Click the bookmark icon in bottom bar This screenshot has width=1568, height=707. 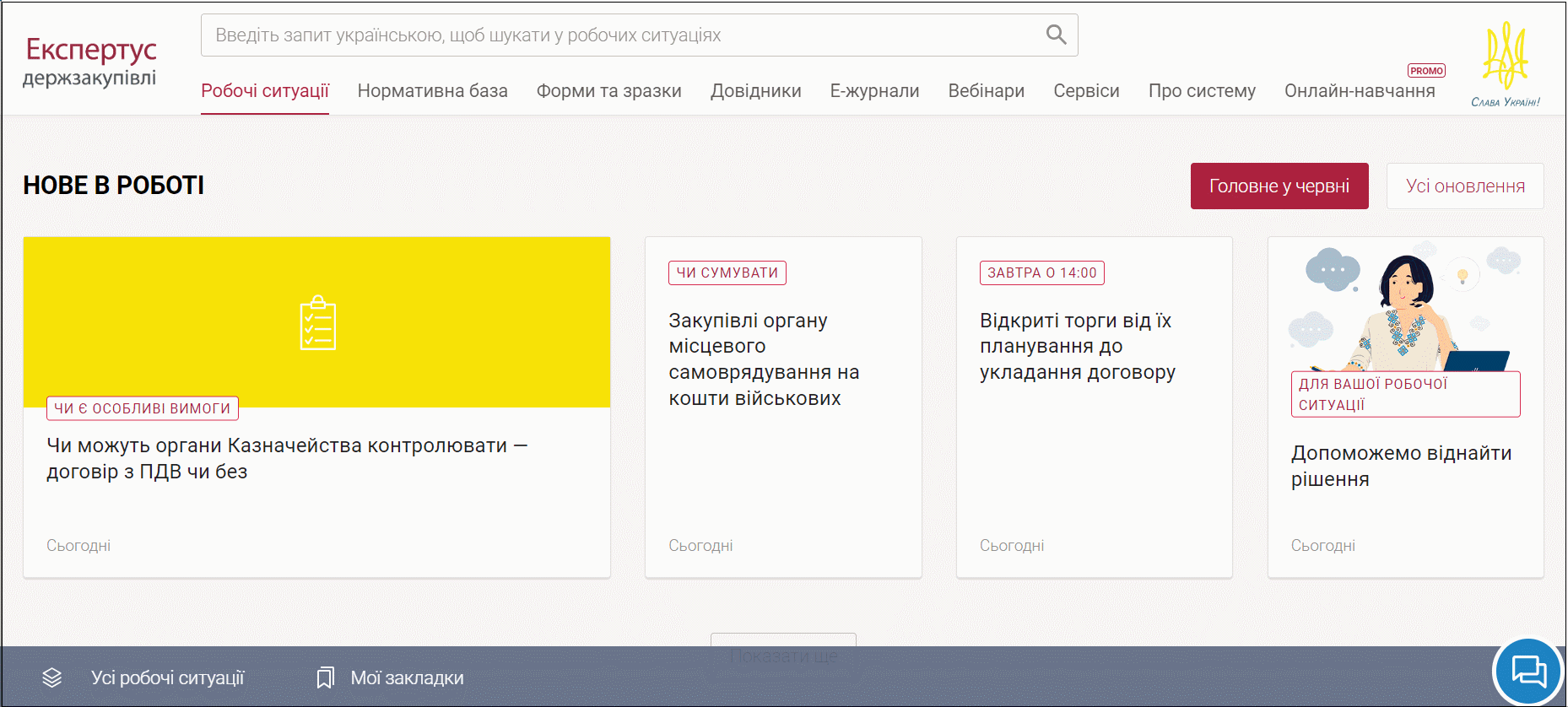click(325, 677)
